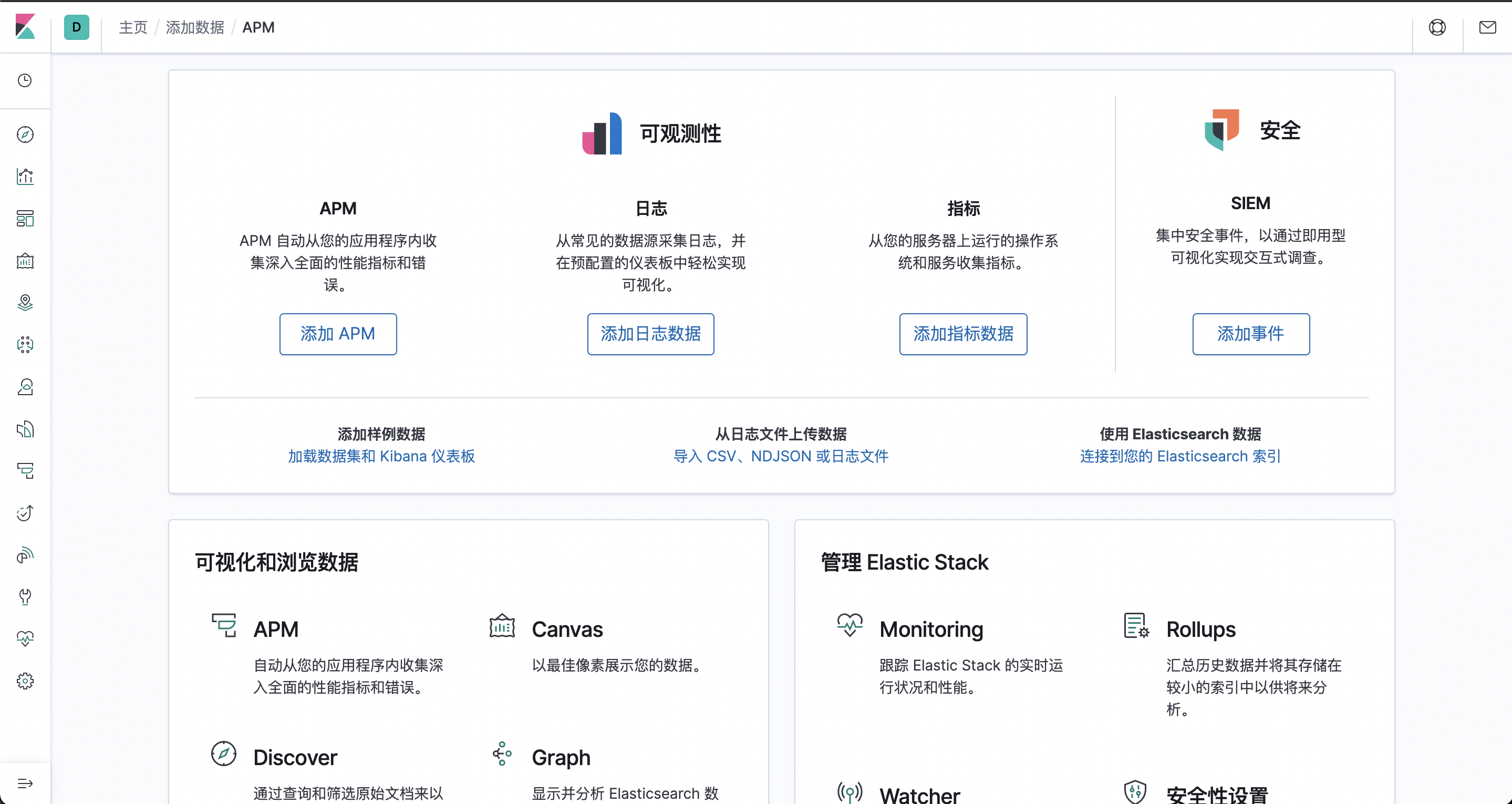1512x804 pixels.
Task: Open APM icon in sidebar
Action: pyautogui.click(x=25, y=470)
